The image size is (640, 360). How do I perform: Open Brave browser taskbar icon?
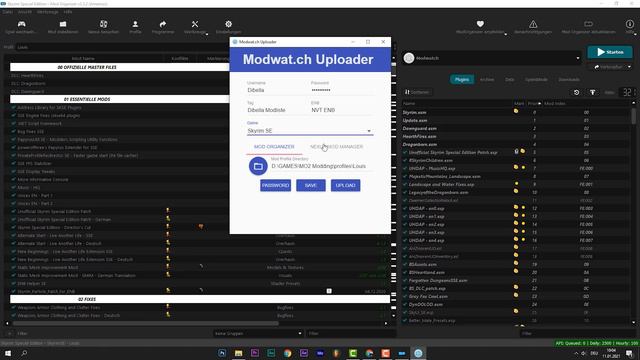click(336, 353)
